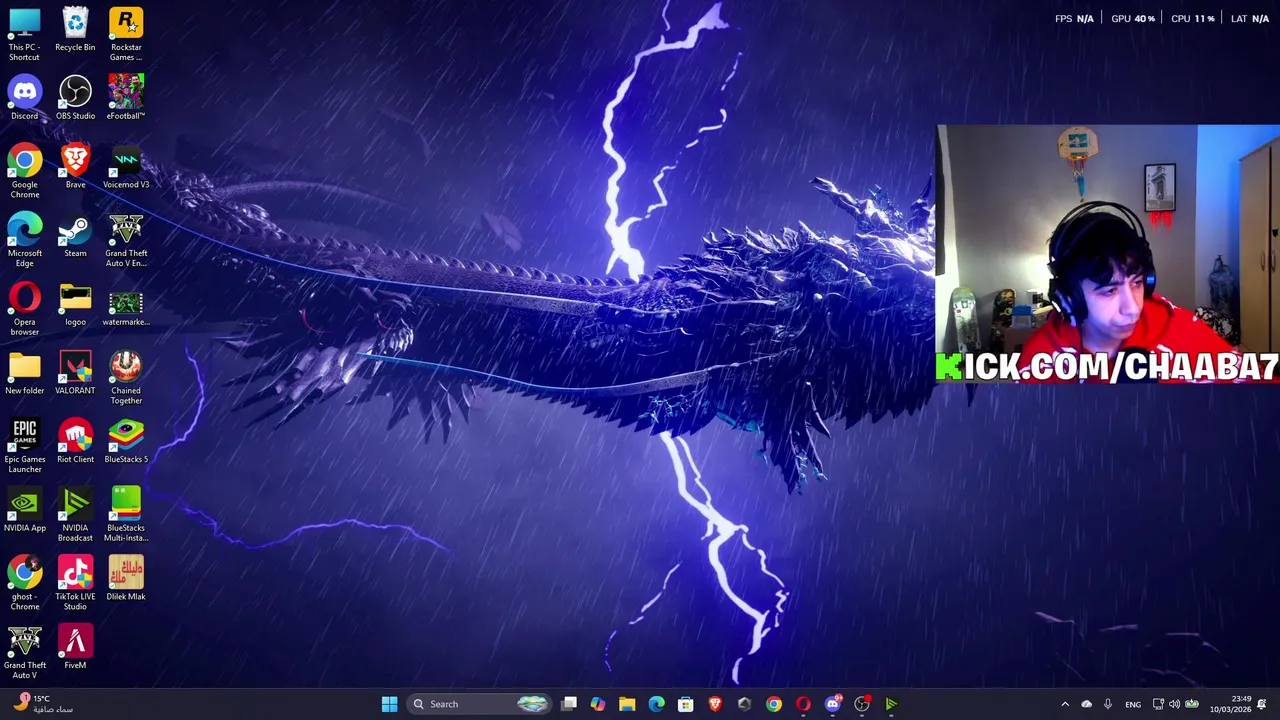This screenshot has height=720, width=1280.
Task: Open Brave browser on the taskbar
Action: click(x=715, y=704)
